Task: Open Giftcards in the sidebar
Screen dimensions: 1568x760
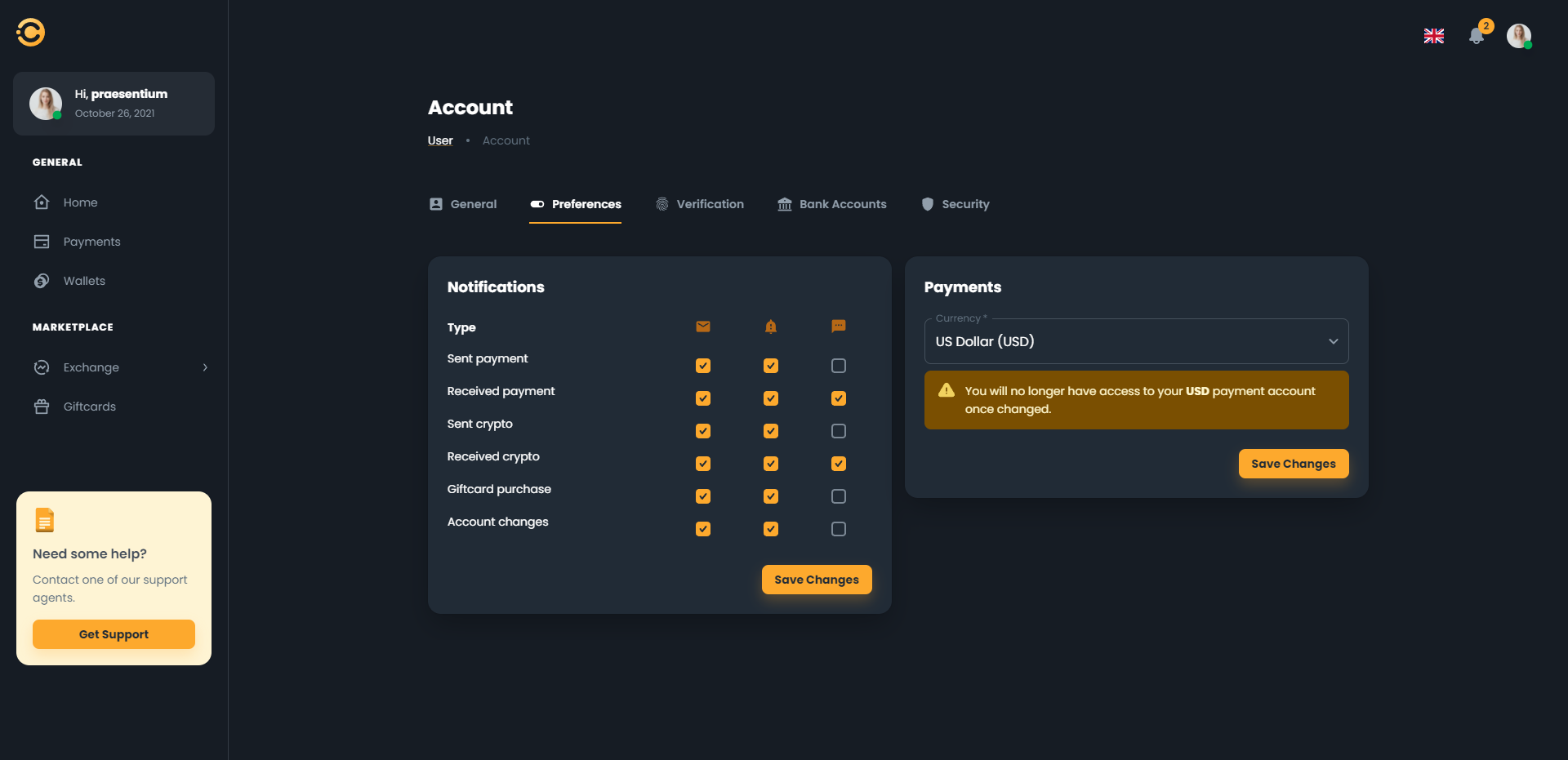Action: coord(89,407)
